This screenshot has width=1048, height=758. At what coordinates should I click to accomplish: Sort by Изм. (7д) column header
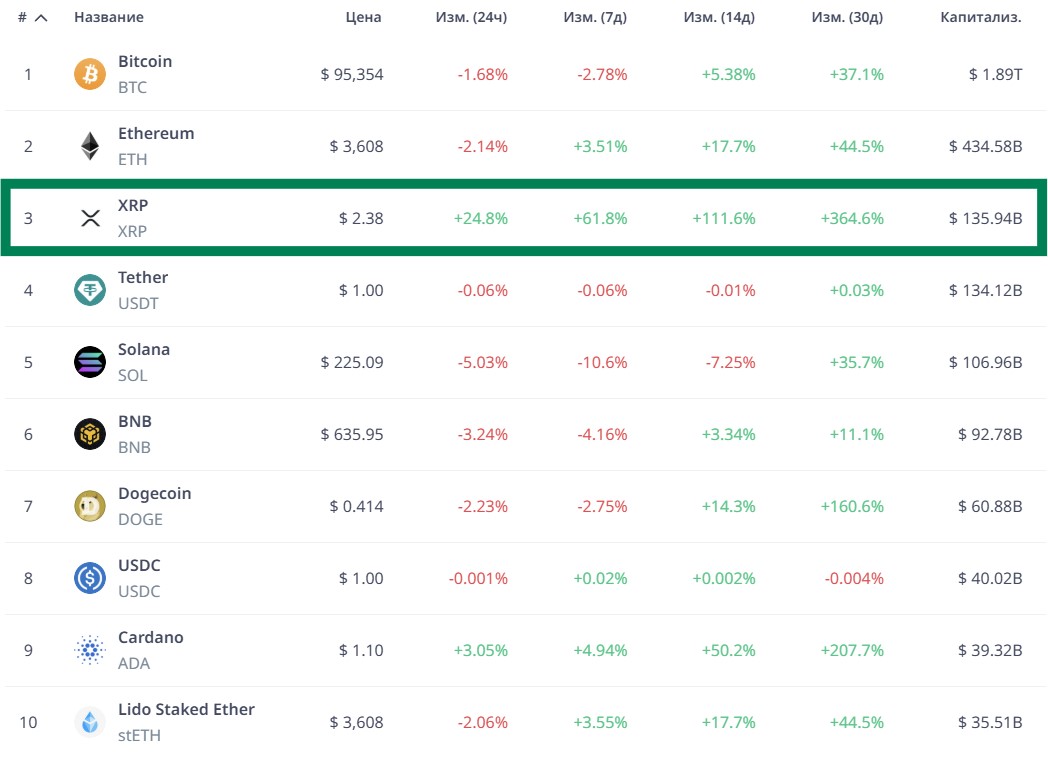[x=594, y=18]
